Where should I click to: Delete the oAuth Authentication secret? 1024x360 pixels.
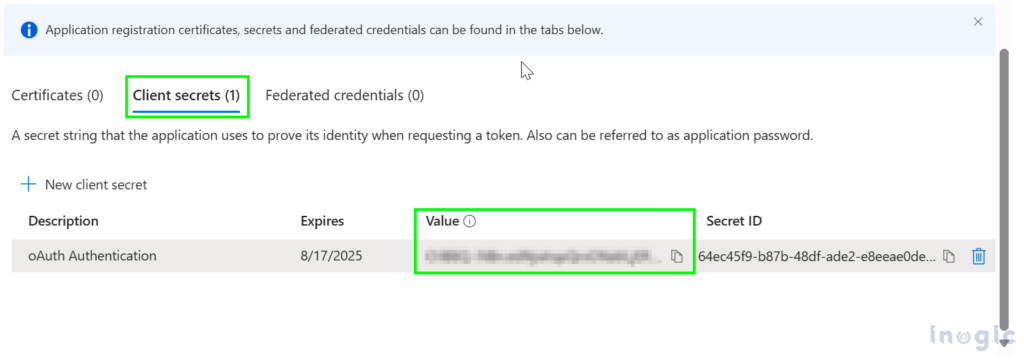point(978,256)
